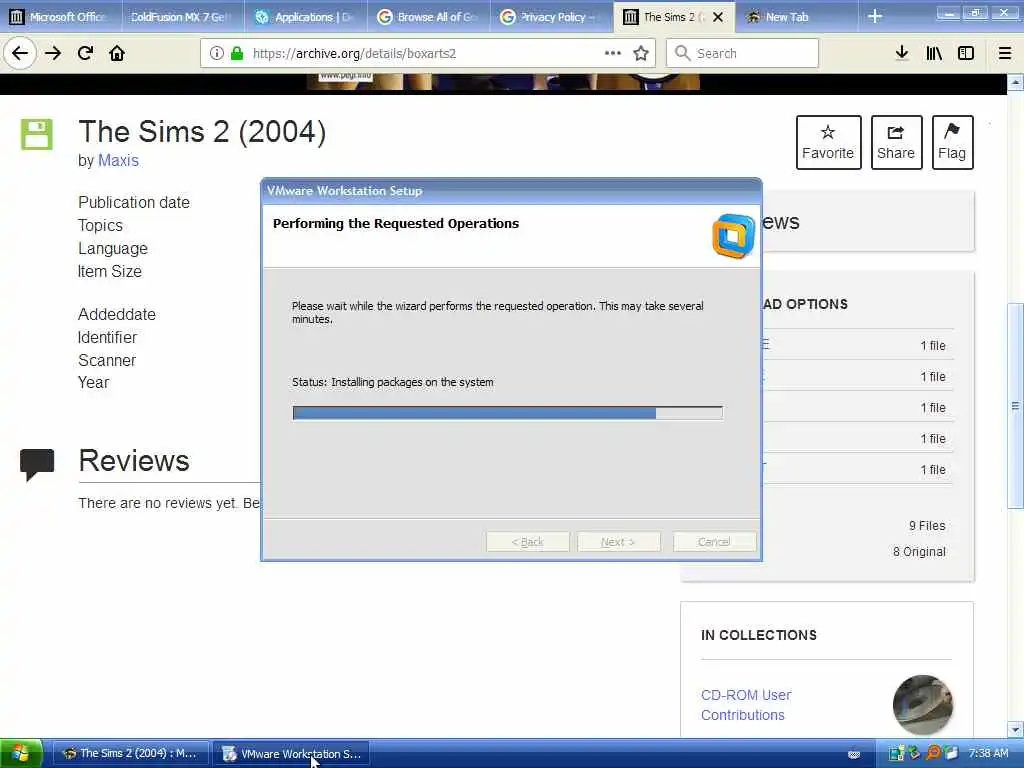
Task: Click the installation progress bar
Action: (x=507, y=413)
